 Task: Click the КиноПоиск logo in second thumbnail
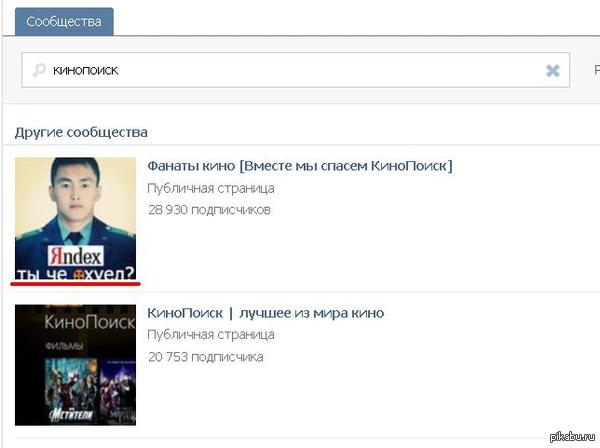74,323
